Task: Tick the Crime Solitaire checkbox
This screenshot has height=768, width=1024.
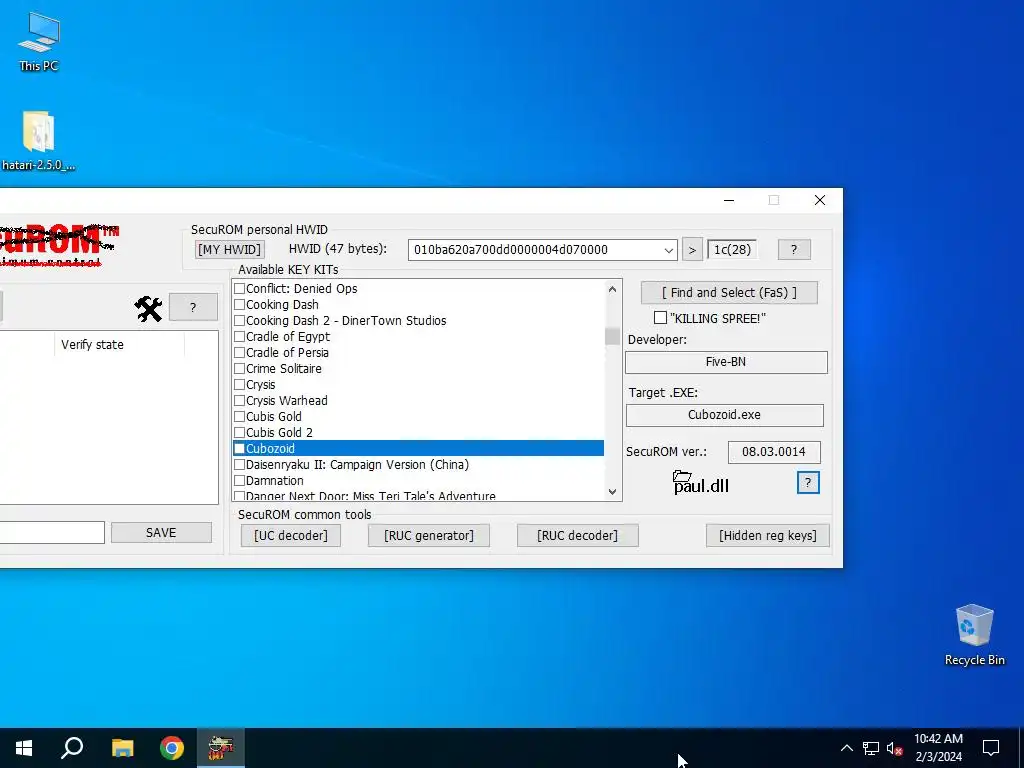Action: tap(240, 368)
